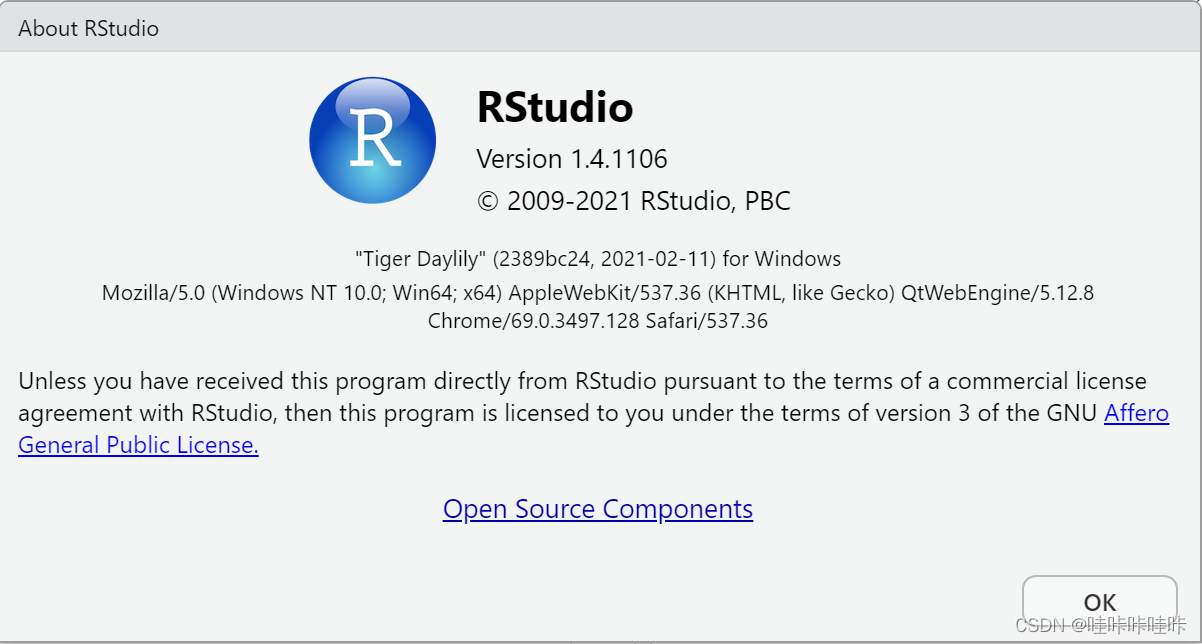The width and height of the screenshot is (1202, 644).
Task: Click the About RStudio title bar text
Action: coord(88,28)
